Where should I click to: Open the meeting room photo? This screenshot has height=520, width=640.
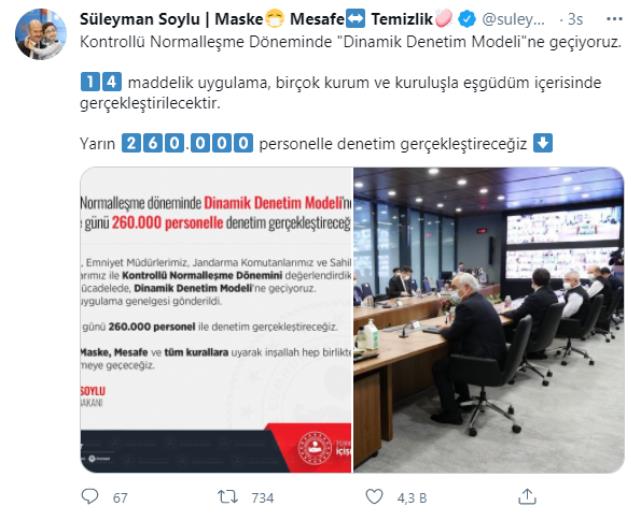[489, 320]
